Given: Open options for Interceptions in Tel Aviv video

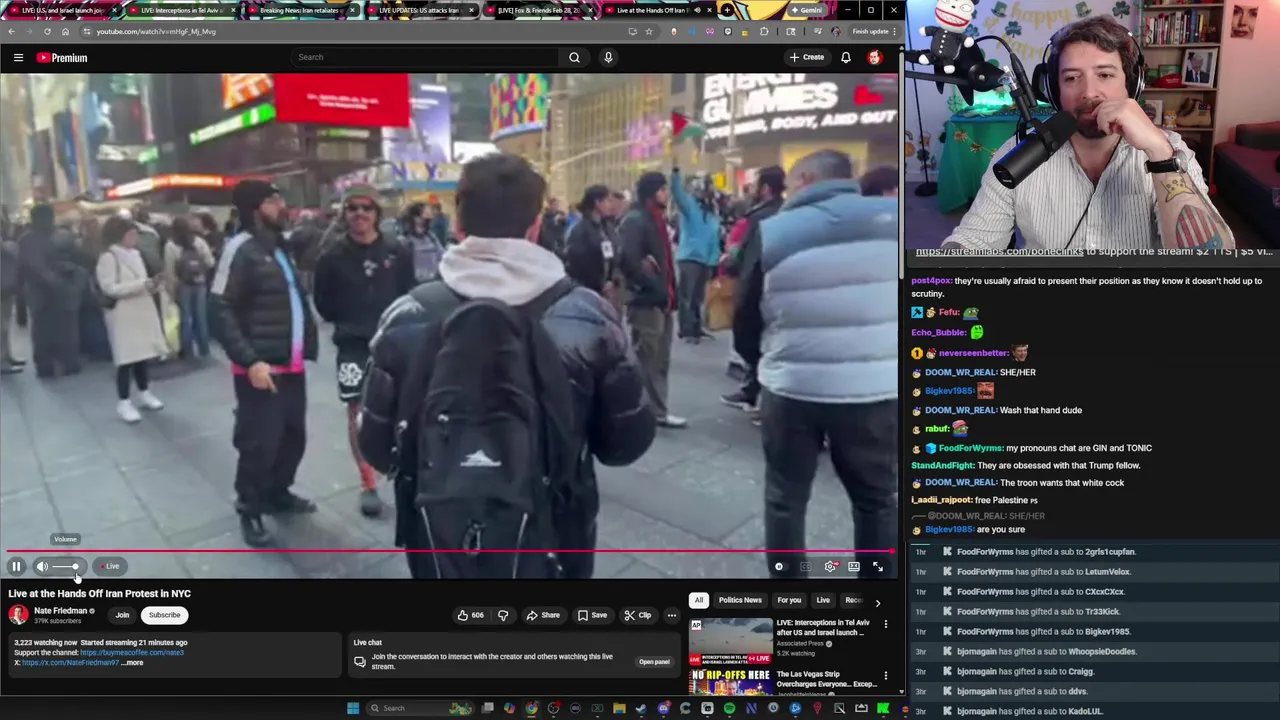Looking at the screenshot, I should [885, 624].
